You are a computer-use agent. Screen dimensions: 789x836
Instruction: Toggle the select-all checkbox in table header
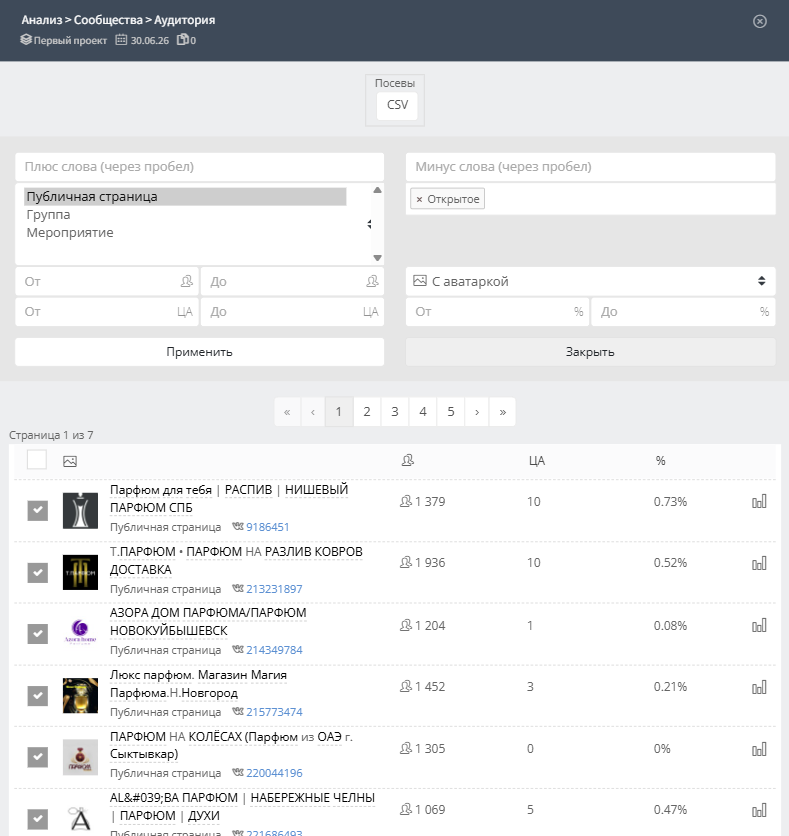(x=37, y=460)
